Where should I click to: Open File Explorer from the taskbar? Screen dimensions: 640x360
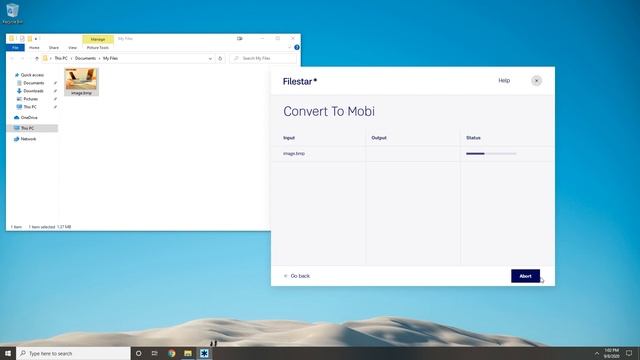[x=188, y=353]
